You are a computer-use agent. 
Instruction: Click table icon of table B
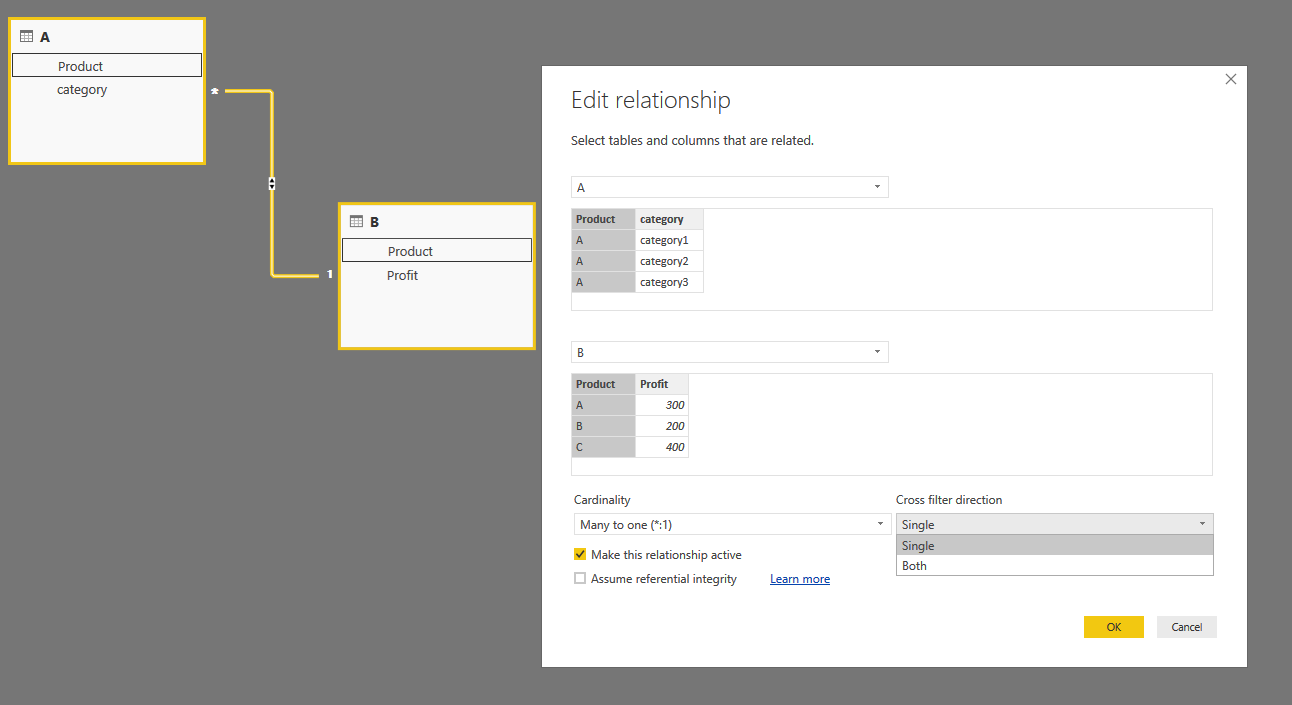pyautogui.click(x=357, y=222)
